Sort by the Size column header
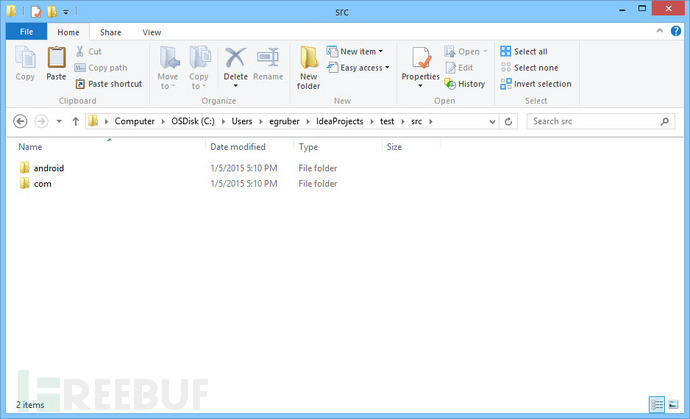The height and width of the screenshot is (419, 690). point(411,147)
